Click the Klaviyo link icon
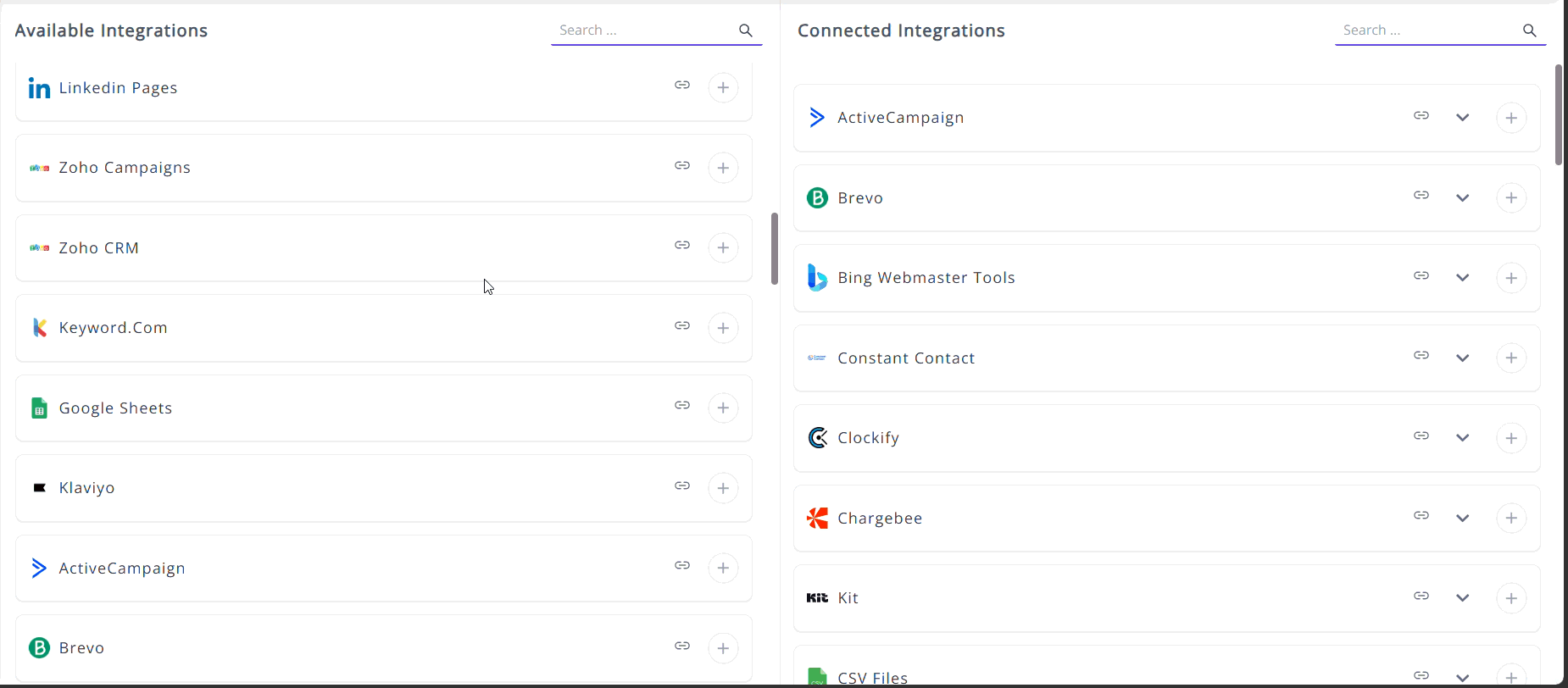Screen dimensions: 1568x688 click(682, 485)
